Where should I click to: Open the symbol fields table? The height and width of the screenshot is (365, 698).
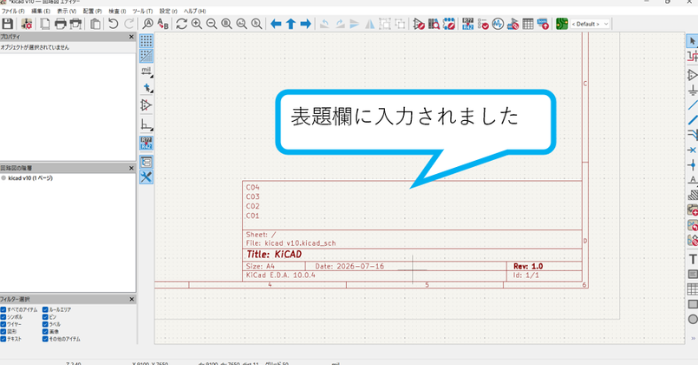coord(528,24)
